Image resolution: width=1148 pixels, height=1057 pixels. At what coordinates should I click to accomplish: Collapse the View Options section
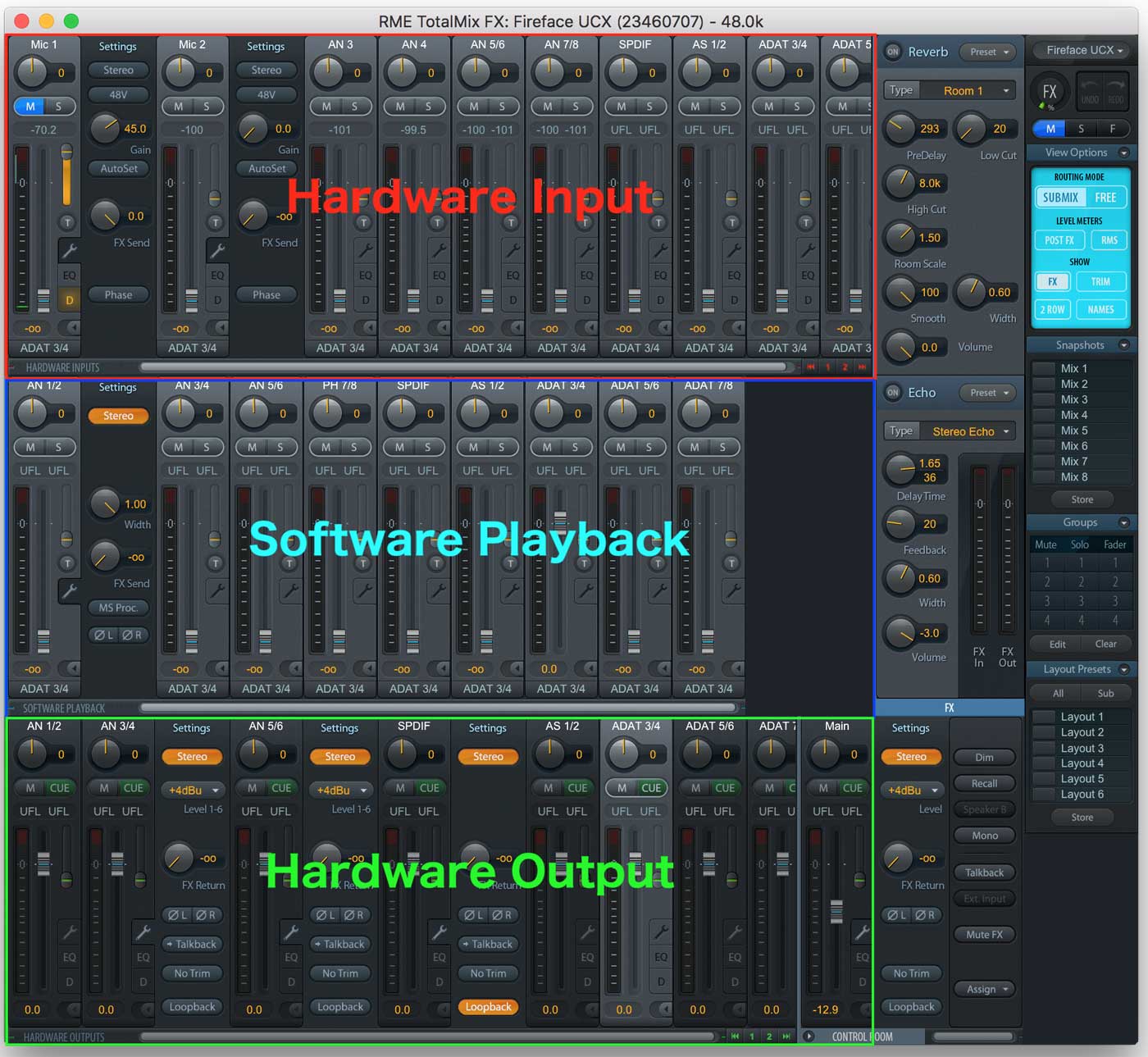[x=1124, y=153]
